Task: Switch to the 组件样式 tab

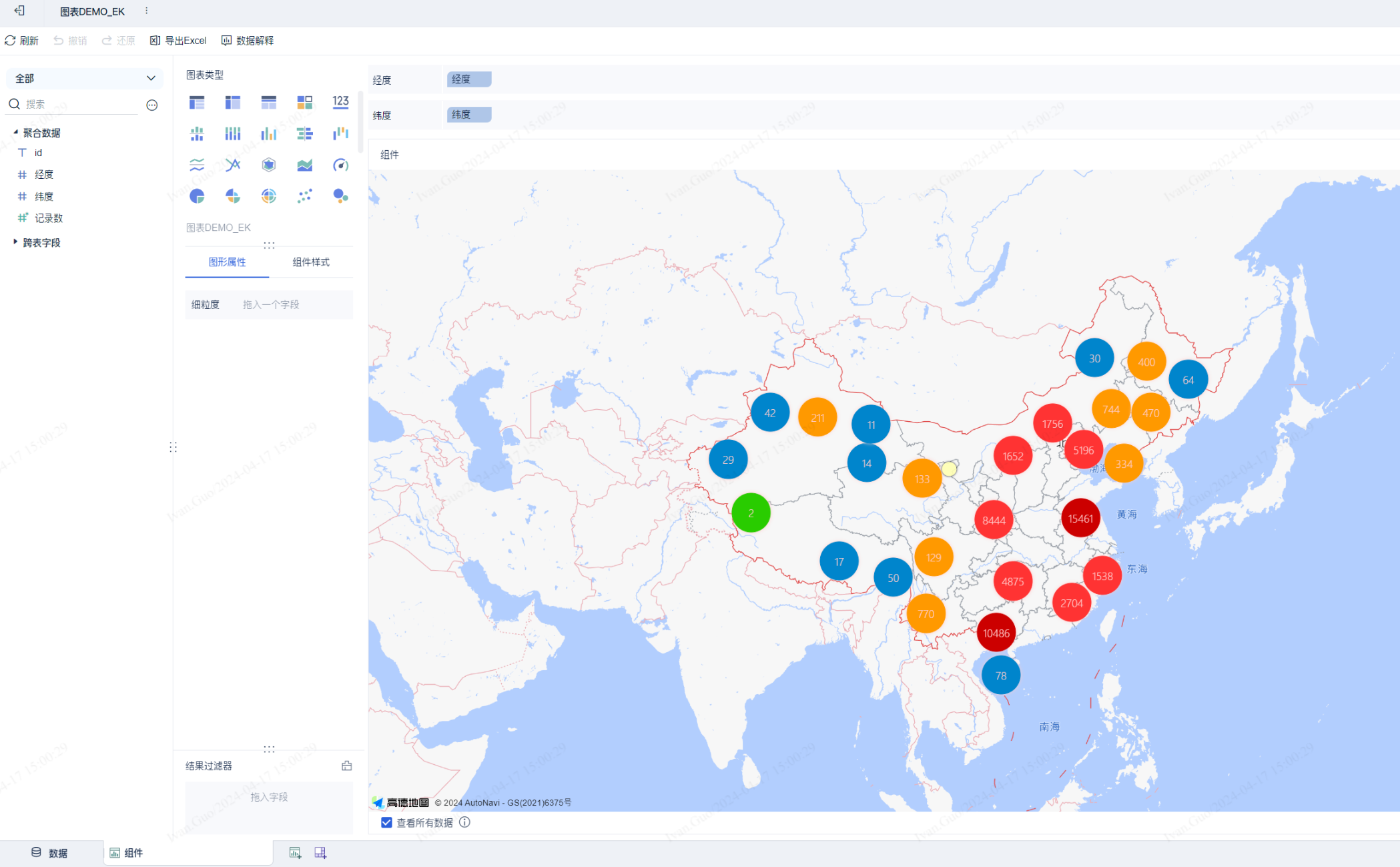Action: 310,262
